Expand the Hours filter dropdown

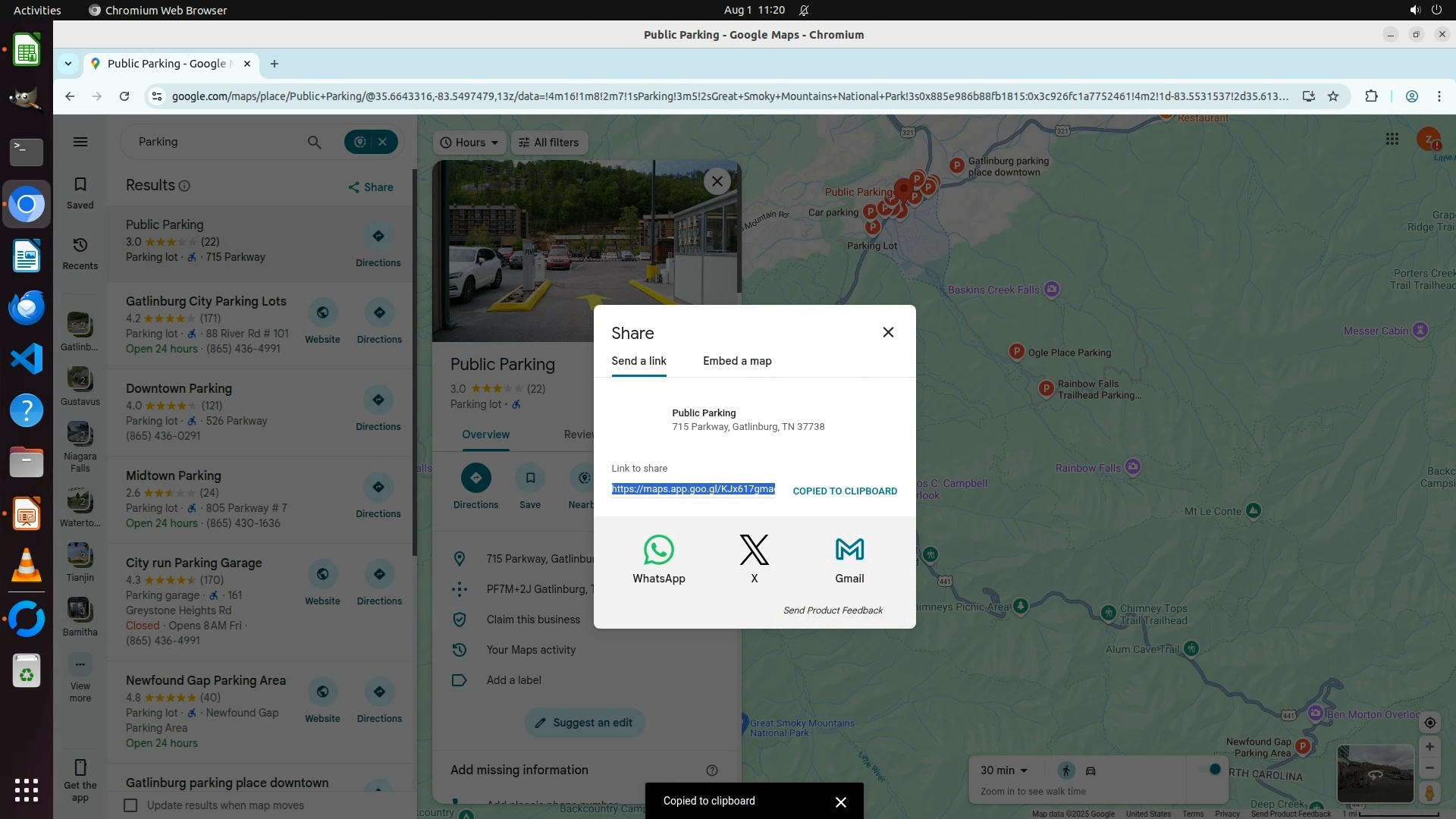point(469,143)
